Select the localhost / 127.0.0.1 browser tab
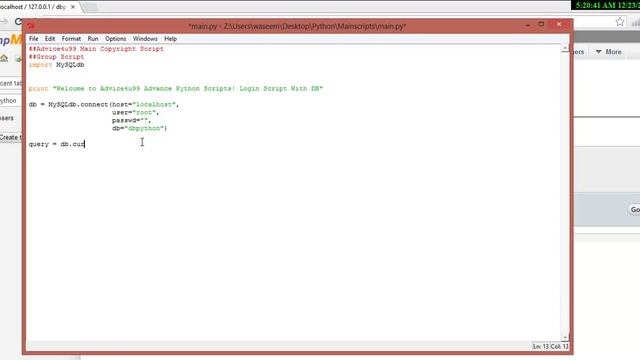The image size is (640, 360). pyautogui.click(x=35, y=7)
